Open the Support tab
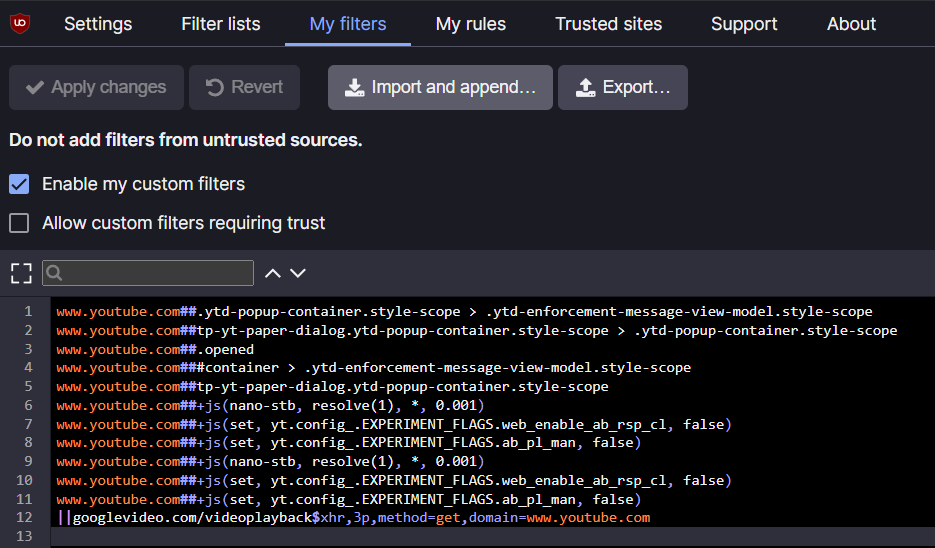This screenshot has height=548, width=935. (x=744, y=24)
